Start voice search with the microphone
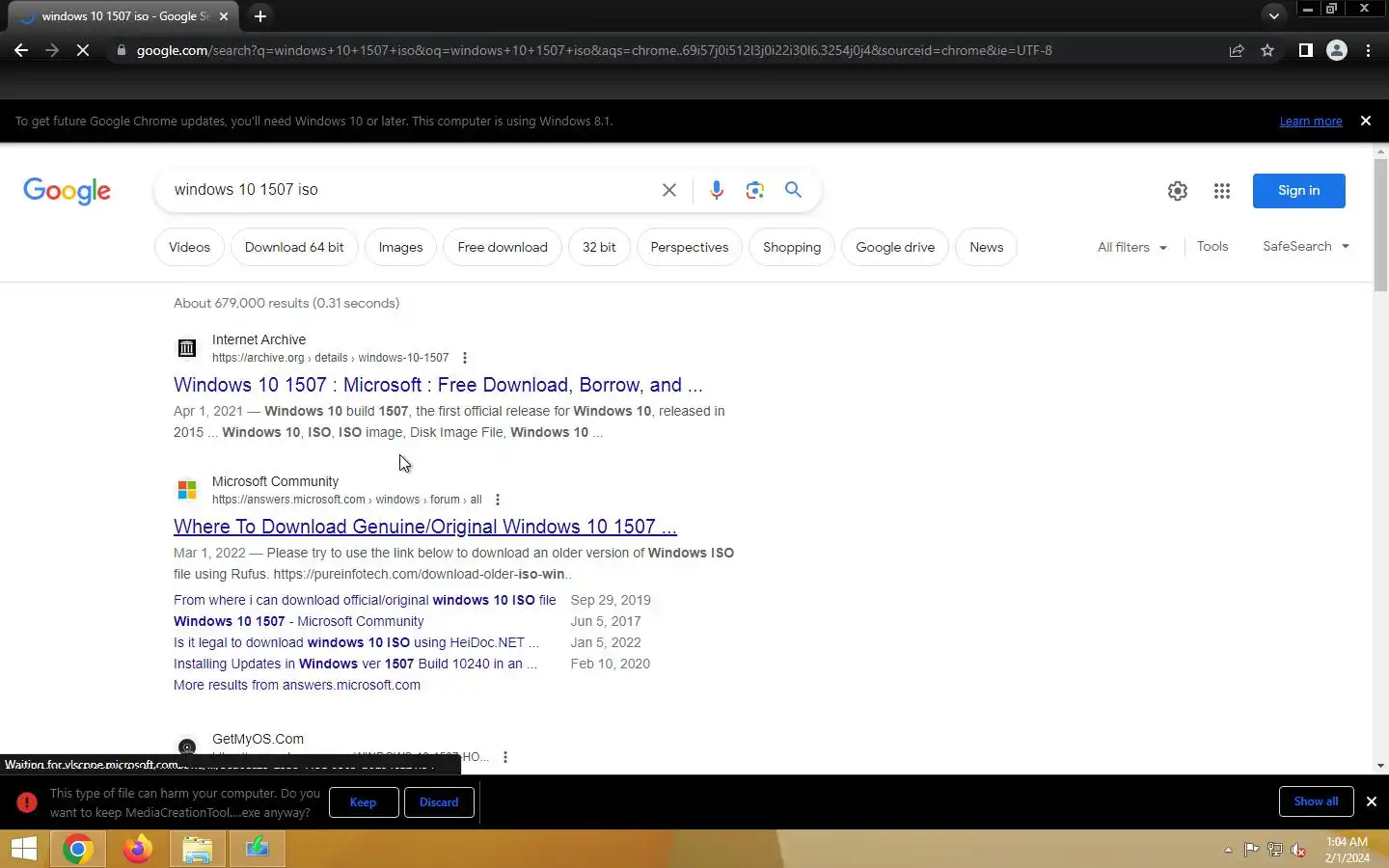The height and width of the screenshot is (868, 1389). point(716,190)
